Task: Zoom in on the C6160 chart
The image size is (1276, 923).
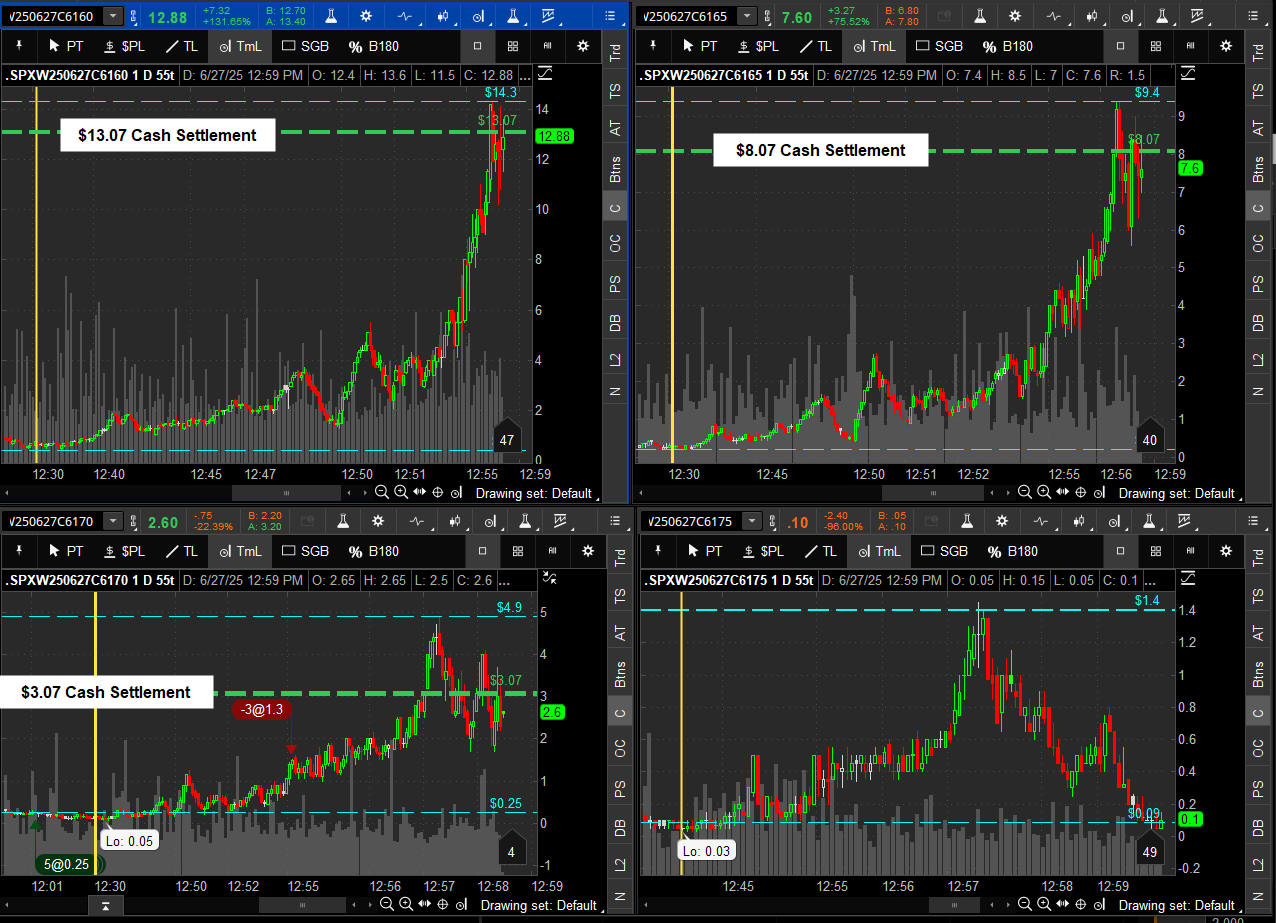Action: pyautogui.click(x=400, y=492)
